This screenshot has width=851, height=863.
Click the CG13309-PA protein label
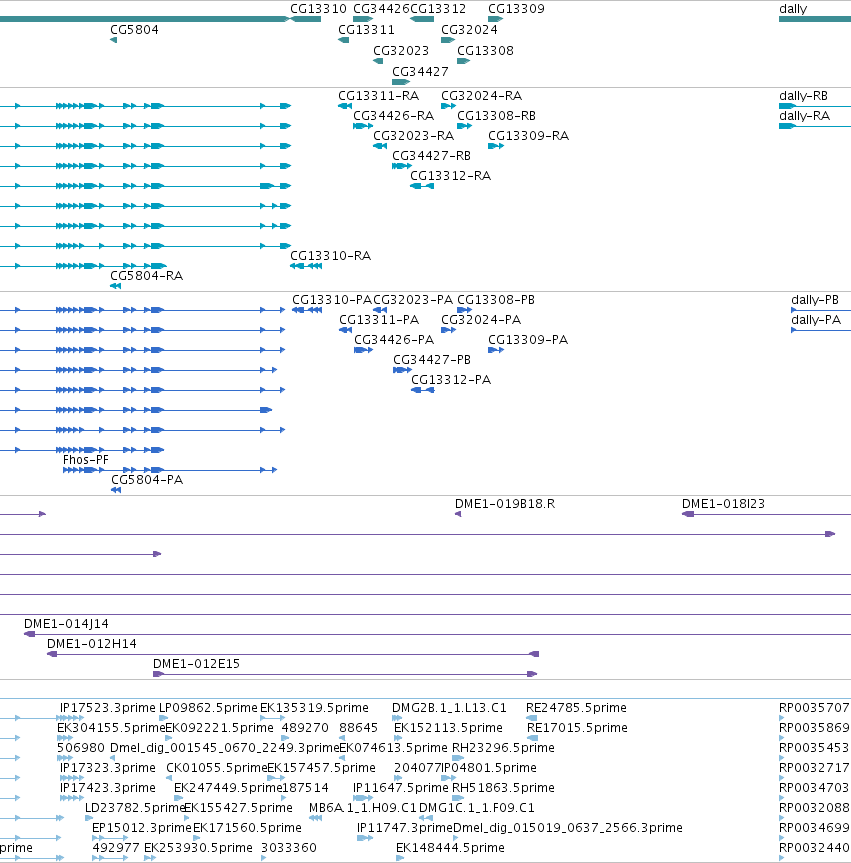tap(528, 340)
